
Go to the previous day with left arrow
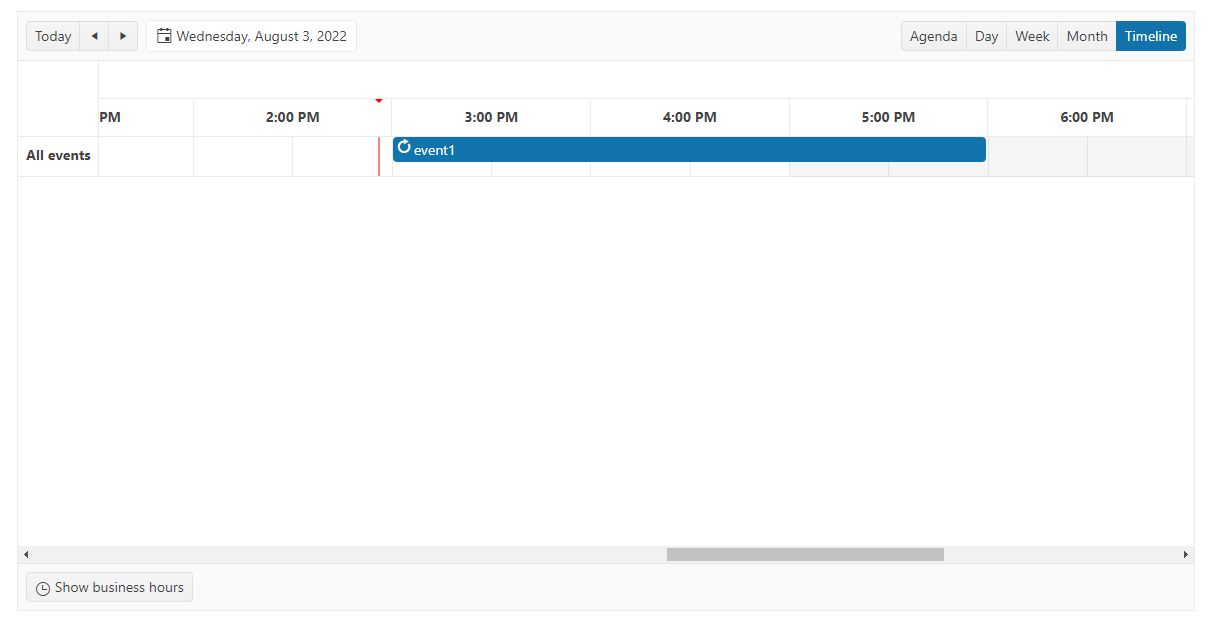(94, 36)
